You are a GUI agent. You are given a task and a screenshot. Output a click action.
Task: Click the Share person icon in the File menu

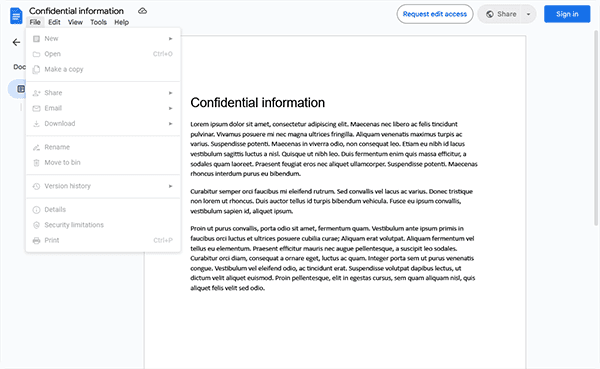(36, 93)
